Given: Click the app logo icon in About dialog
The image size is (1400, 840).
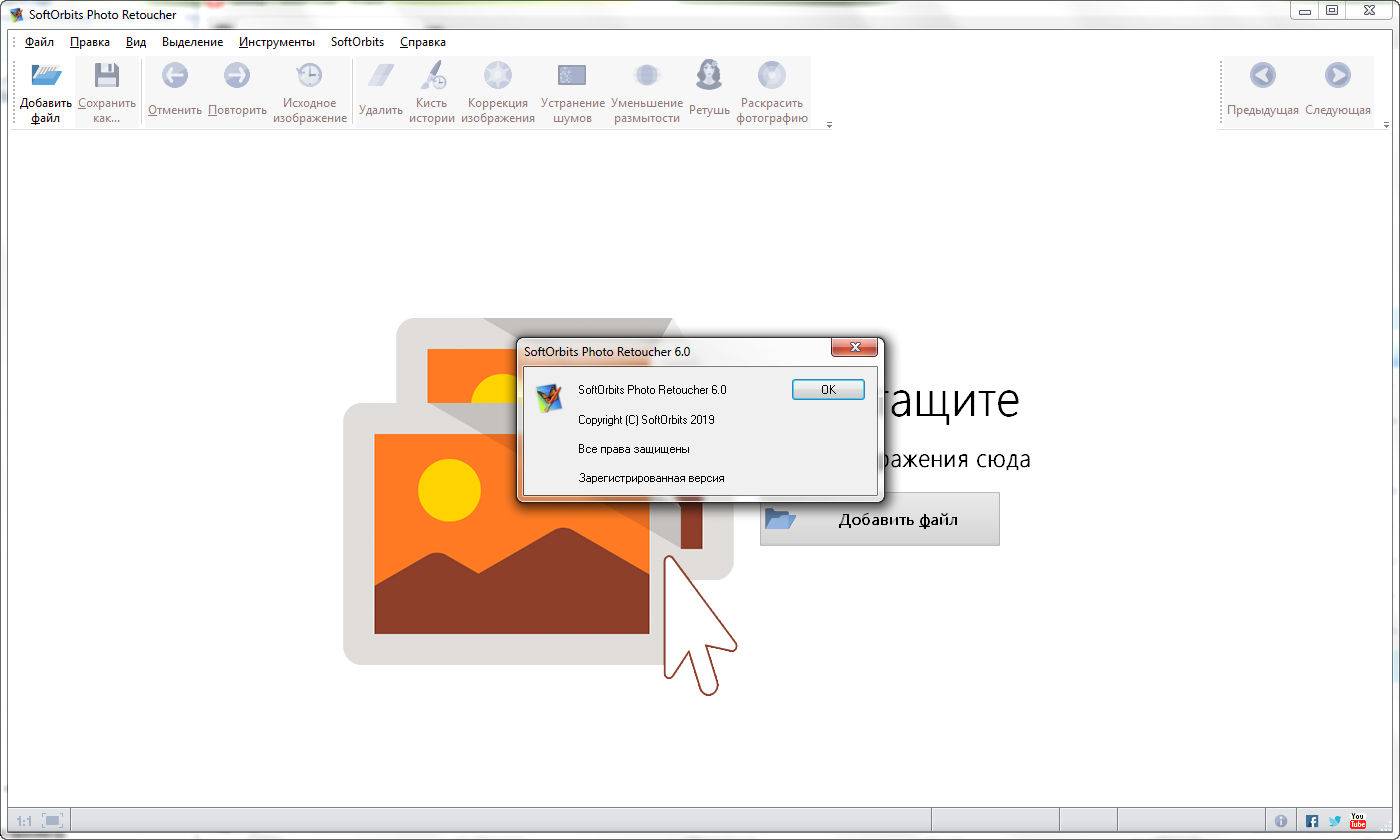Looking at the screenshot, I should [x=548, y=398].
